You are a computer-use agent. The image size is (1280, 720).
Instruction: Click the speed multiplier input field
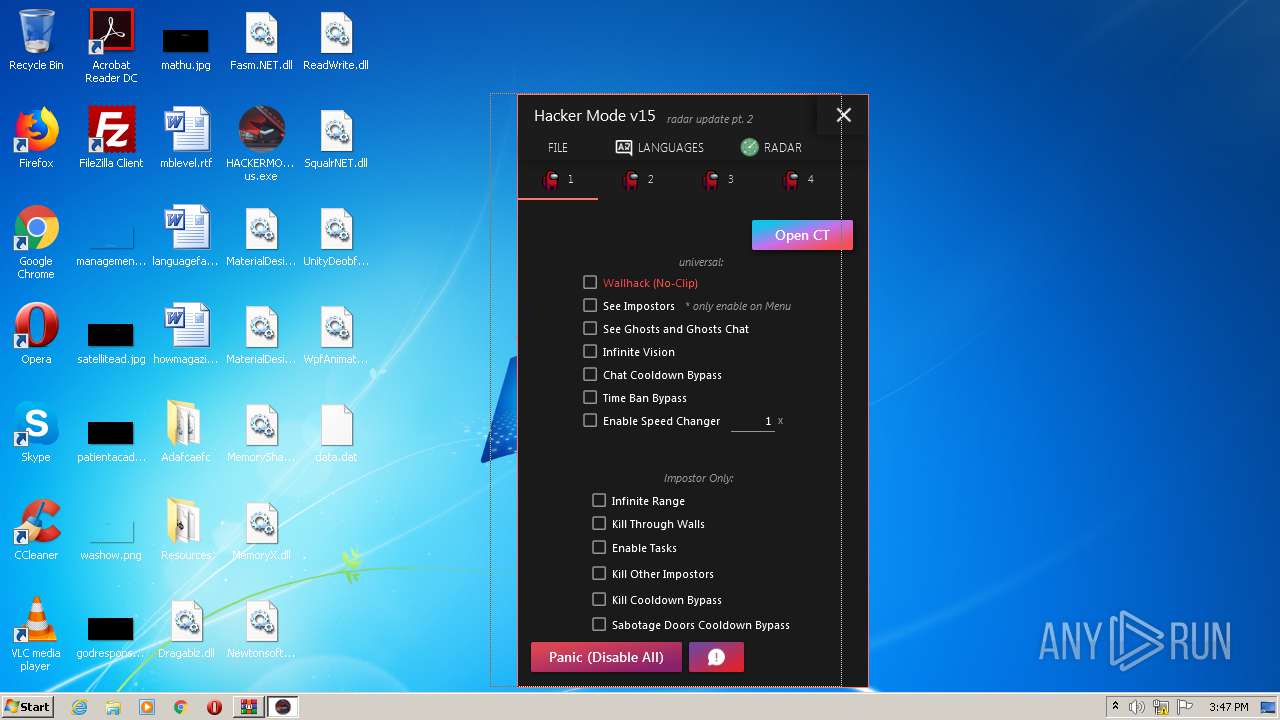pos(752,421)
